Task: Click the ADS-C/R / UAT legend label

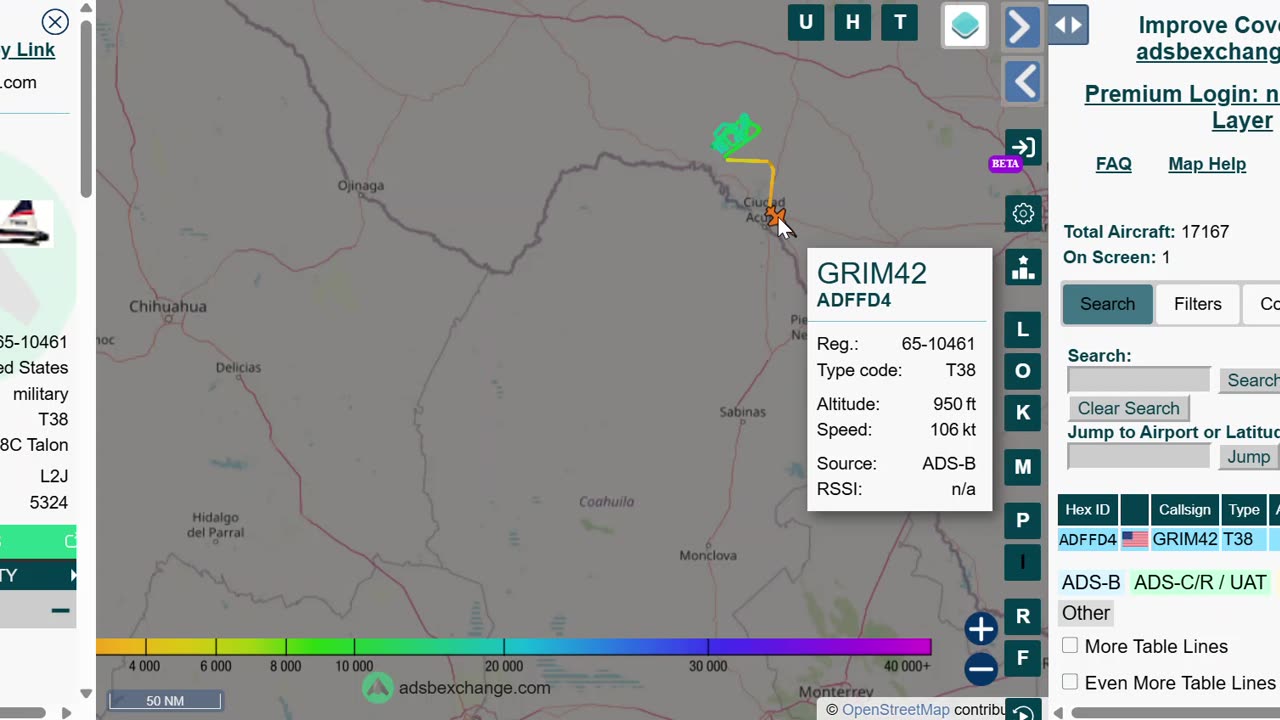Action: (1199, 582)
